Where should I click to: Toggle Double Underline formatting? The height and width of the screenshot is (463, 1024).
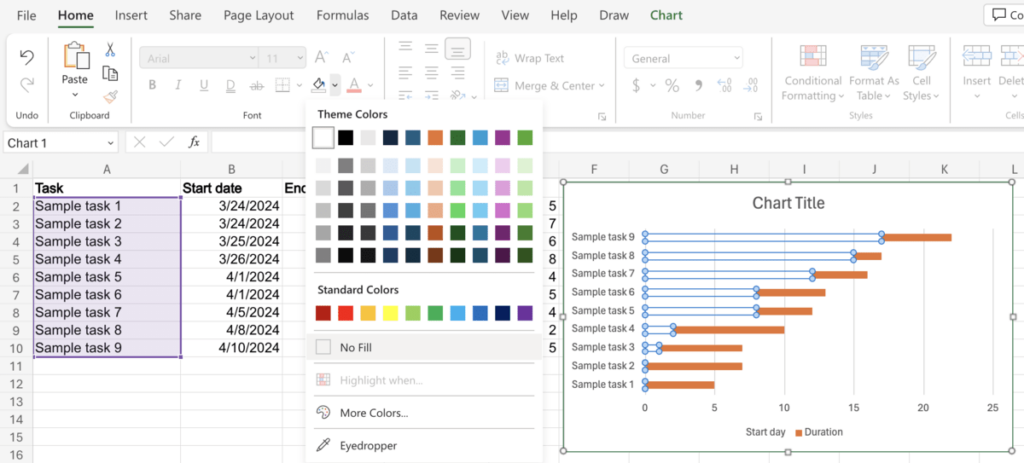tap(230, 85)
